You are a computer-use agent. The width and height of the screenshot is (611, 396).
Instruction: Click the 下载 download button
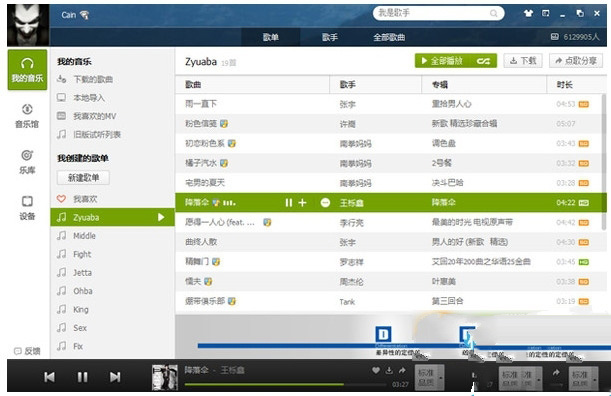(x=523, y=61)
